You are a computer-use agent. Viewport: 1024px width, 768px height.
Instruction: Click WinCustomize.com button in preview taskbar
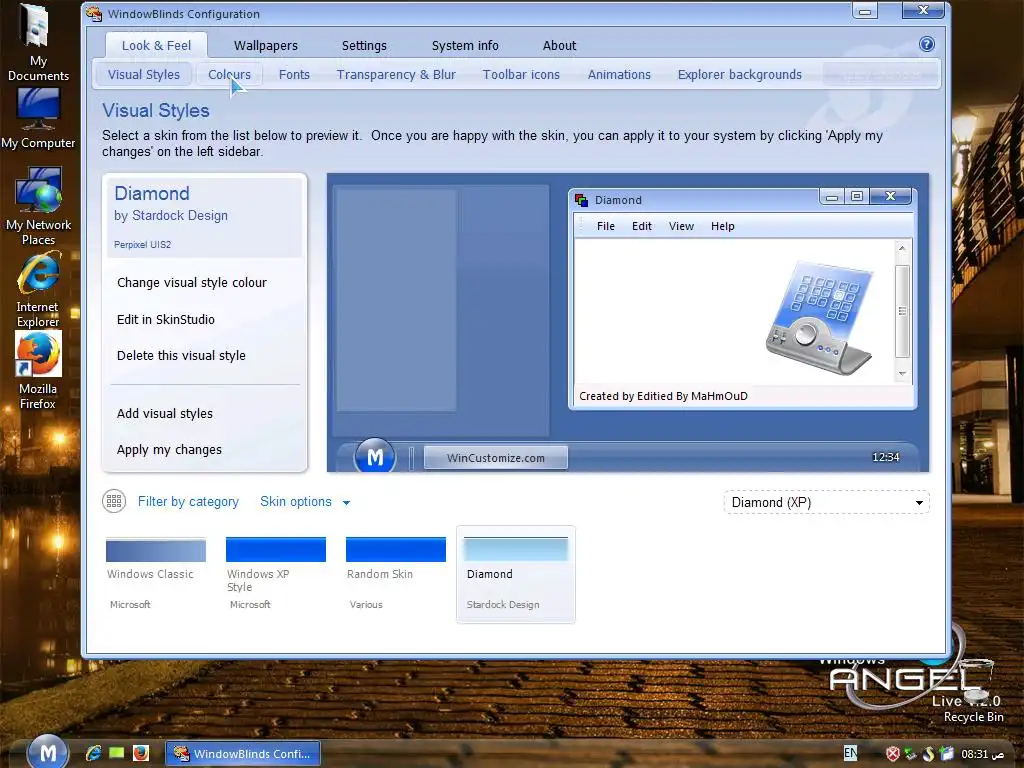click(x=496, y=458)
